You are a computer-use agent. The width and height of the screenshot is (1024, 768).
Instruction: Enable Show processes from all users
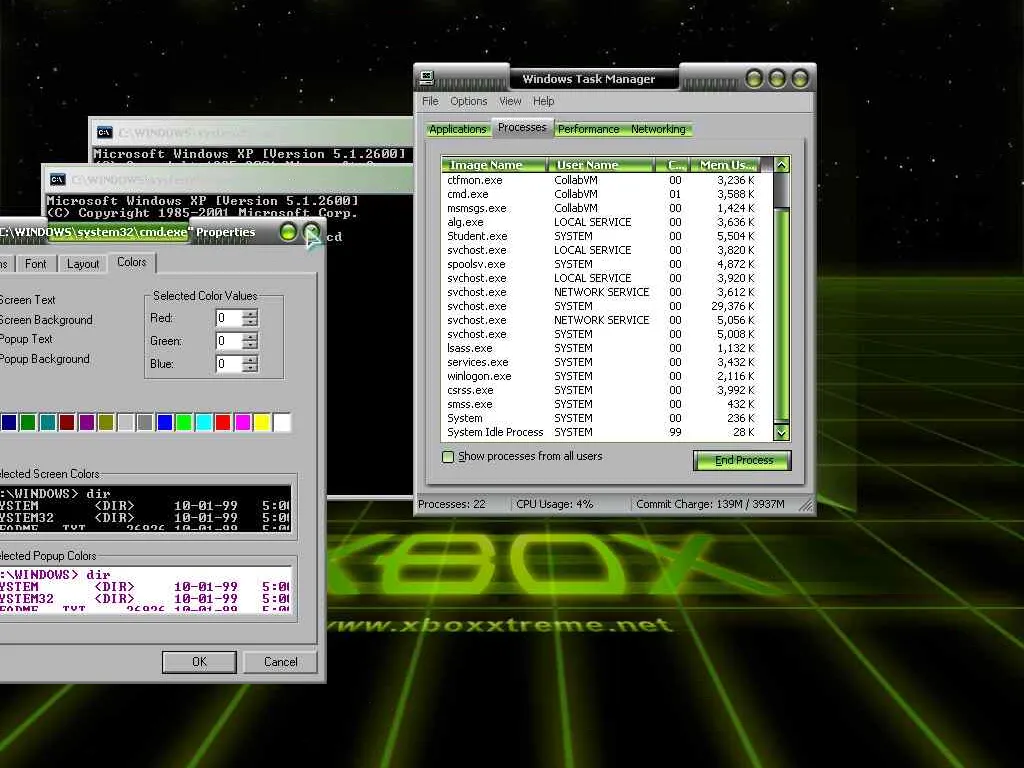pos(448,456)
